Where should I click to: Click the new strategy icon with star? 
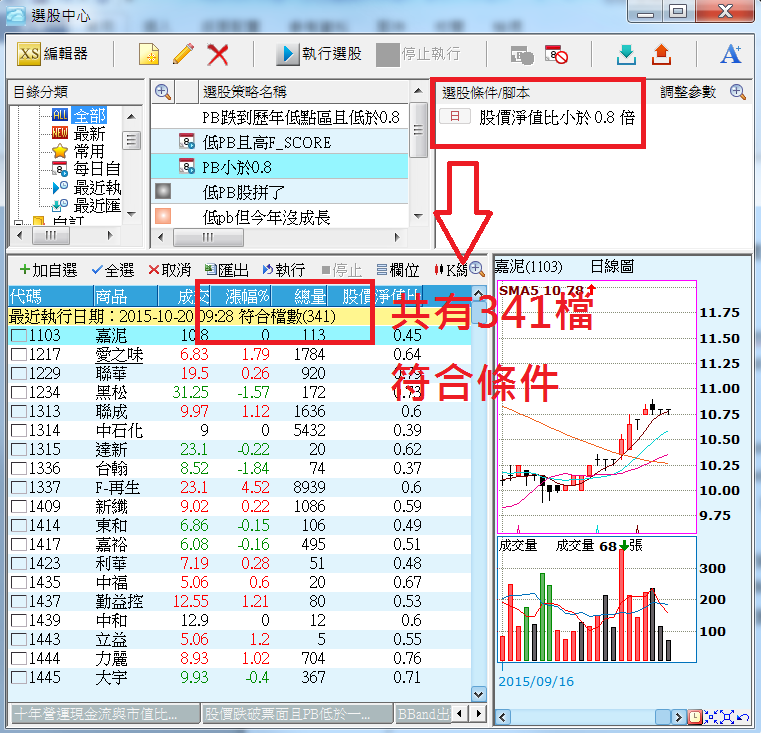149,54
